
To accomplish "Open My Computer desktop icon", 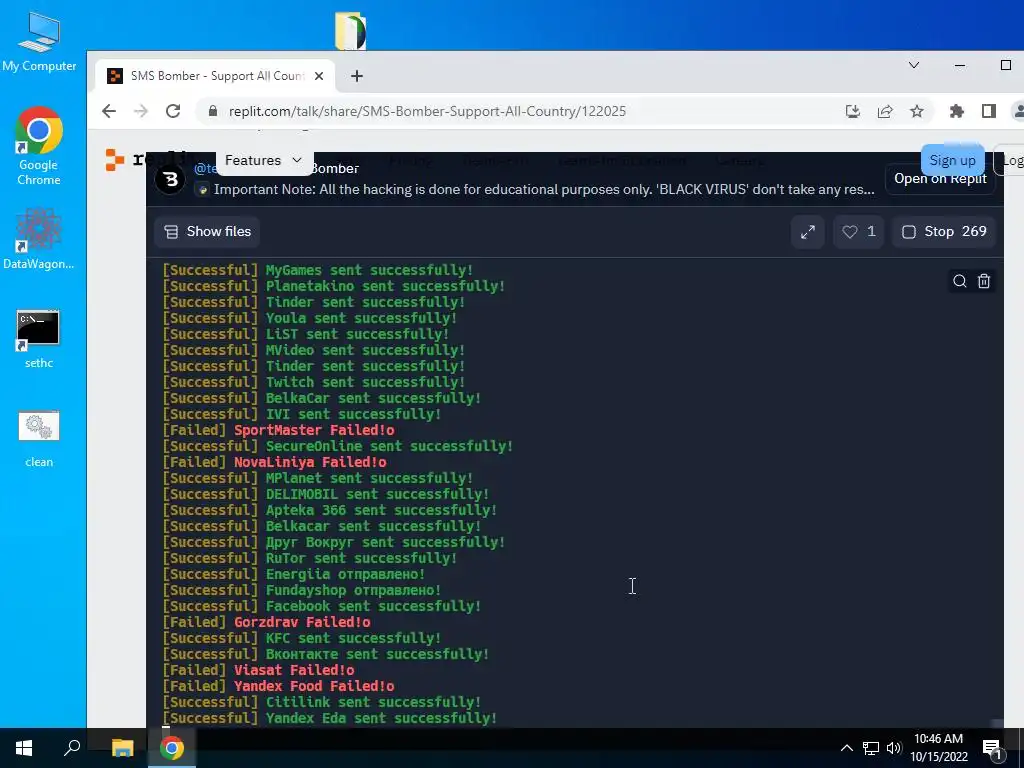I will click(x=39, y=41).
